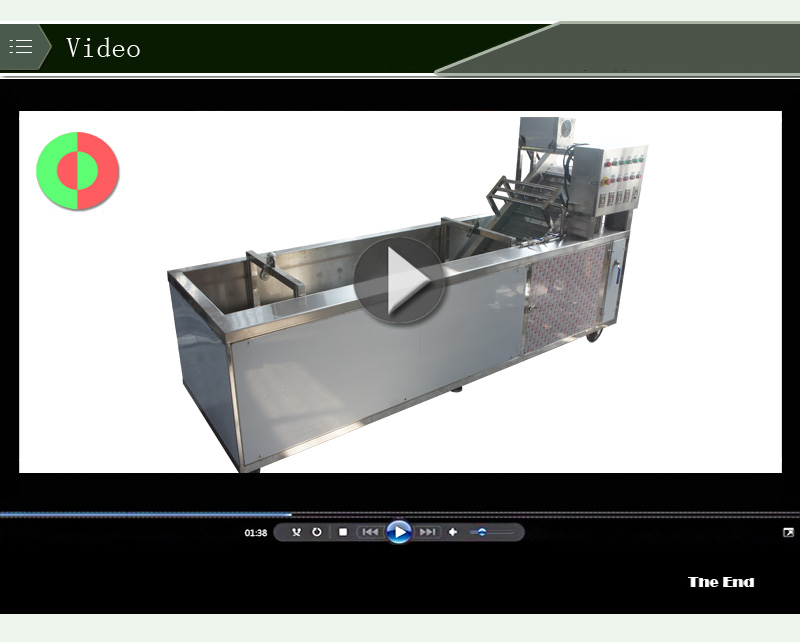Select the Stop playback icon

pyautogui.click(x=341, y=532)
